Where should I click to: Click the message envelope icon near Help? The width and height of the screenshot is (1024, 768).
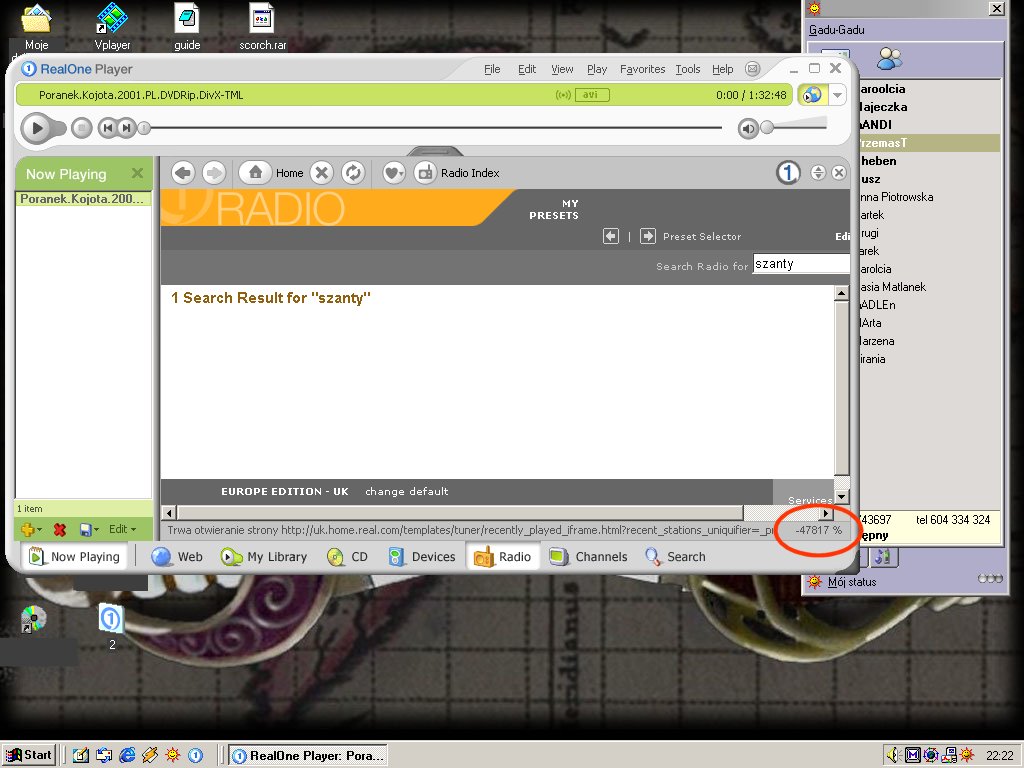click(x=752, y=69)
